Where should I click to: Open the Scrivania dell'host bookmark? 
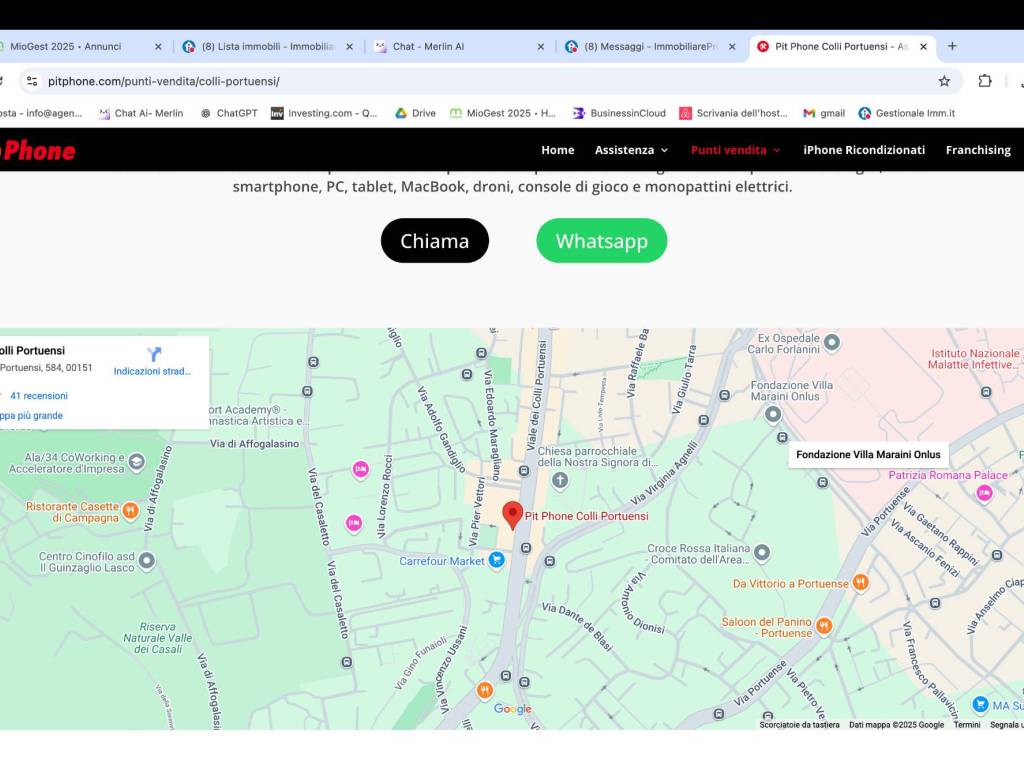tap(733, 113)
